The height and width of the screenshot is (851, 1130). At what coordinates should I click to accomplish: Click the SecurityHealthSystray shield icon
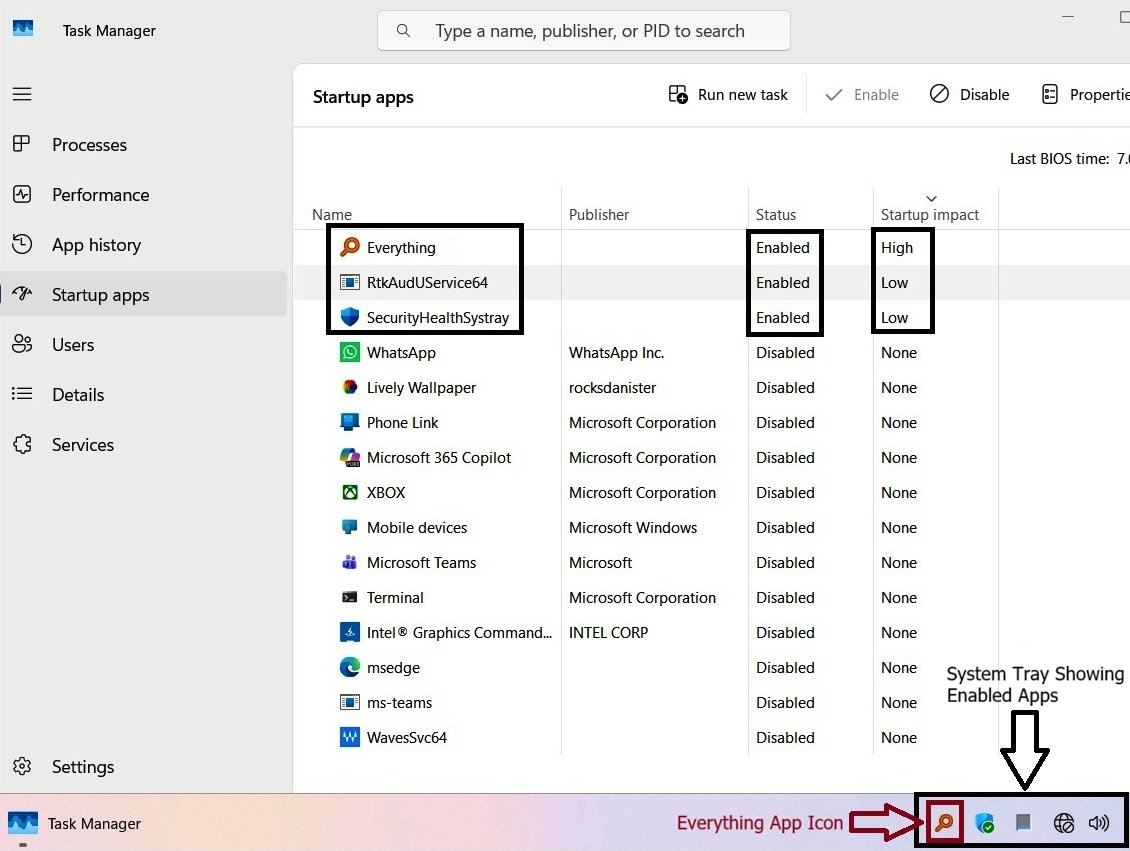coord(350,317)
